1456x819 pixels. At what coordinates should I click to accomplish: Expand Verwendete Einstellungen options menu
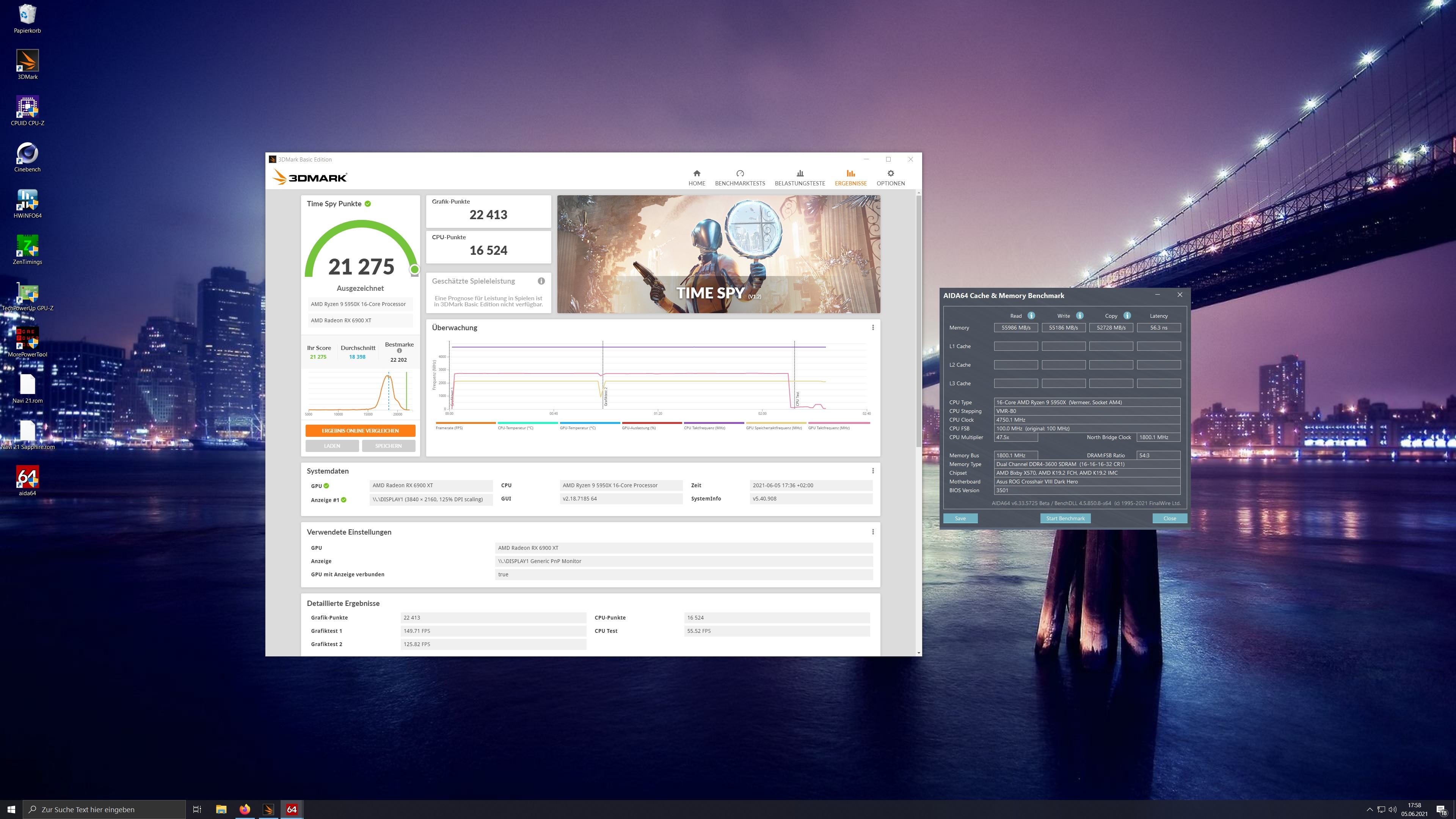[x=873, y=532]
